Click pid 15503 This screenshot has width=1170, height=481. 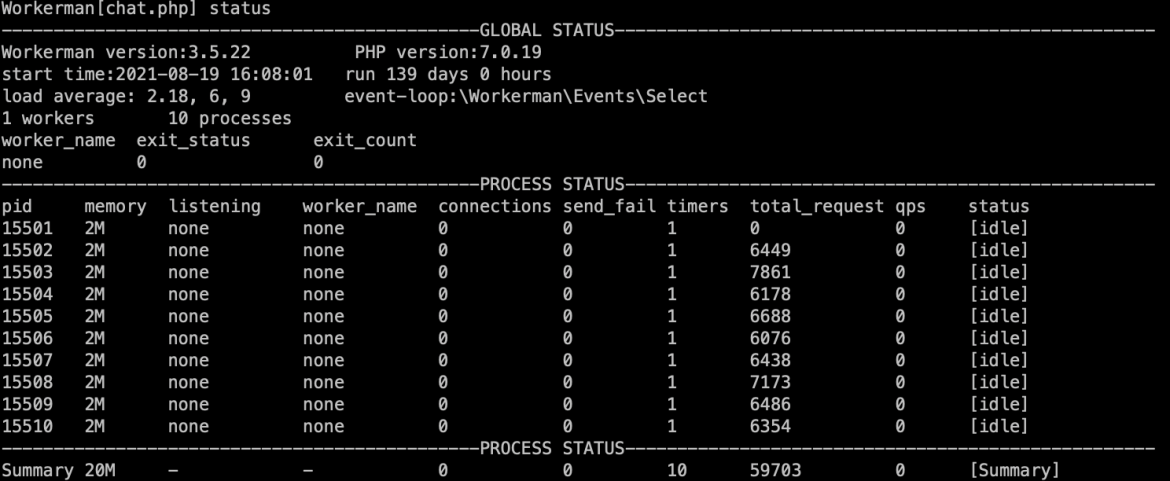coord(28,272)
